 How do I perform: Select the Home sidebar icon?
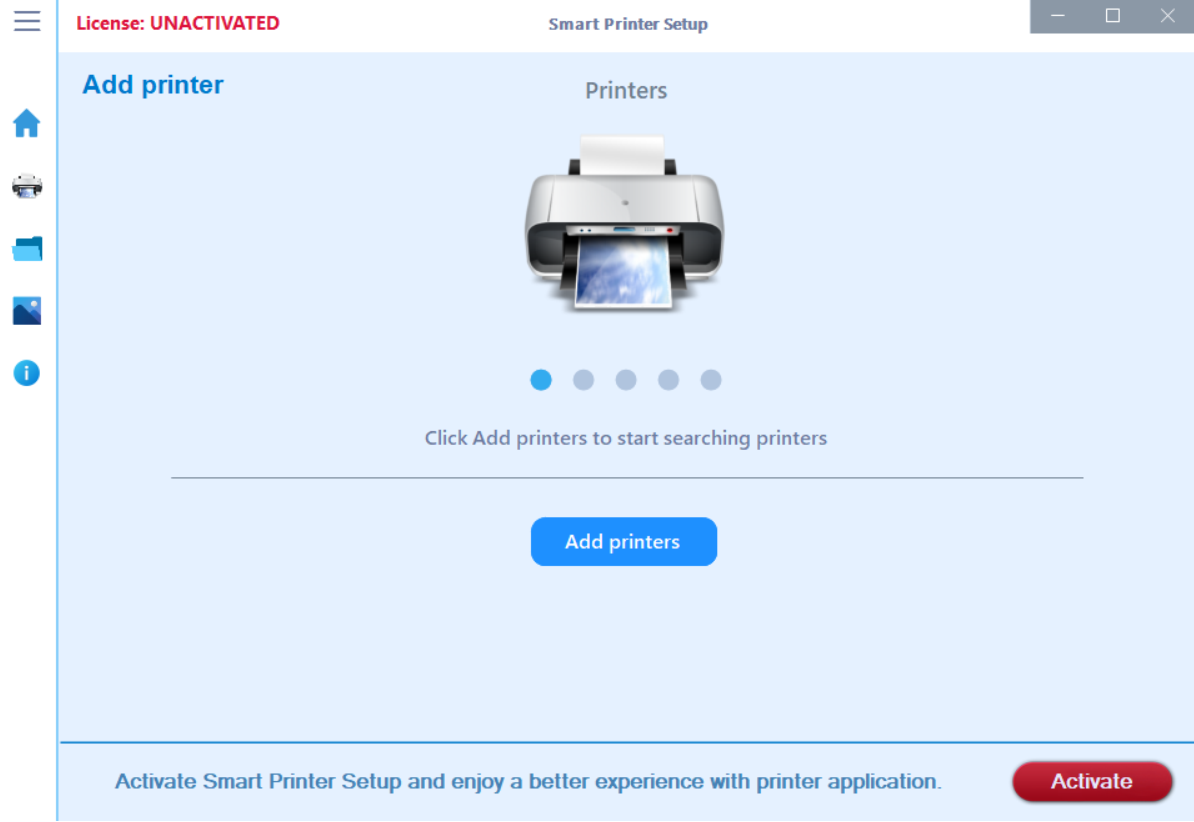click(26, 123)
